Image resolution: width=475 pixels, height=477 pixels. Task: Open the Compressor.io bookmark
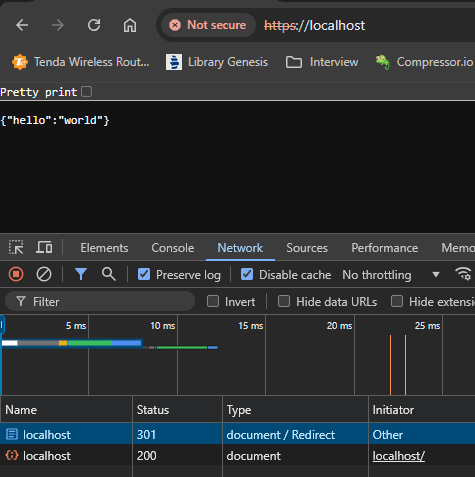[x=424, y=62]
